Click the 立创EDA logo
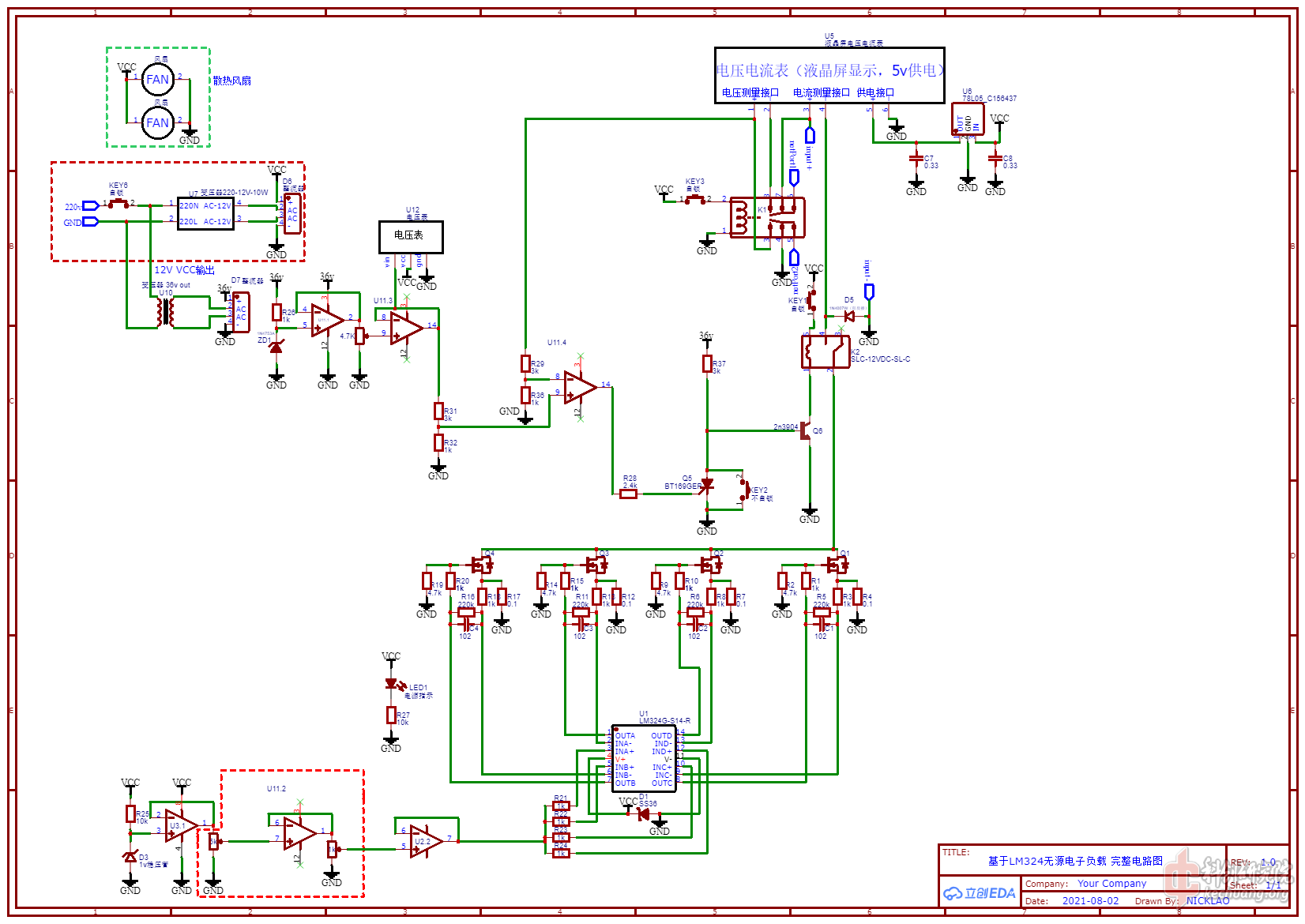Image resolution: width=1305 pixels, height=924 pixels. [980, 893]
